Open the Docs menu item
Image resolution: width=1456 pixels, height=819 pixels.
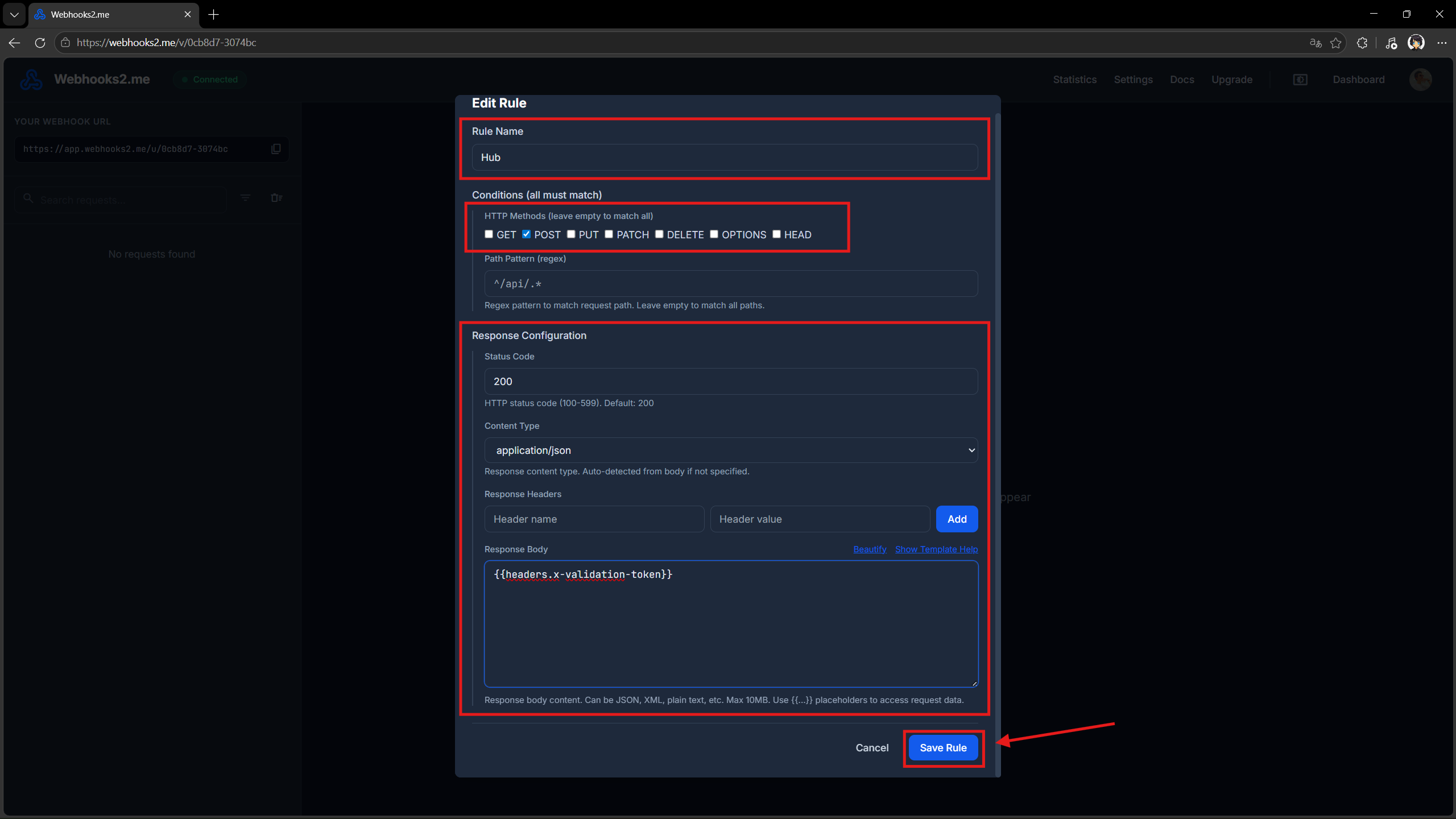click(1182, 80)
